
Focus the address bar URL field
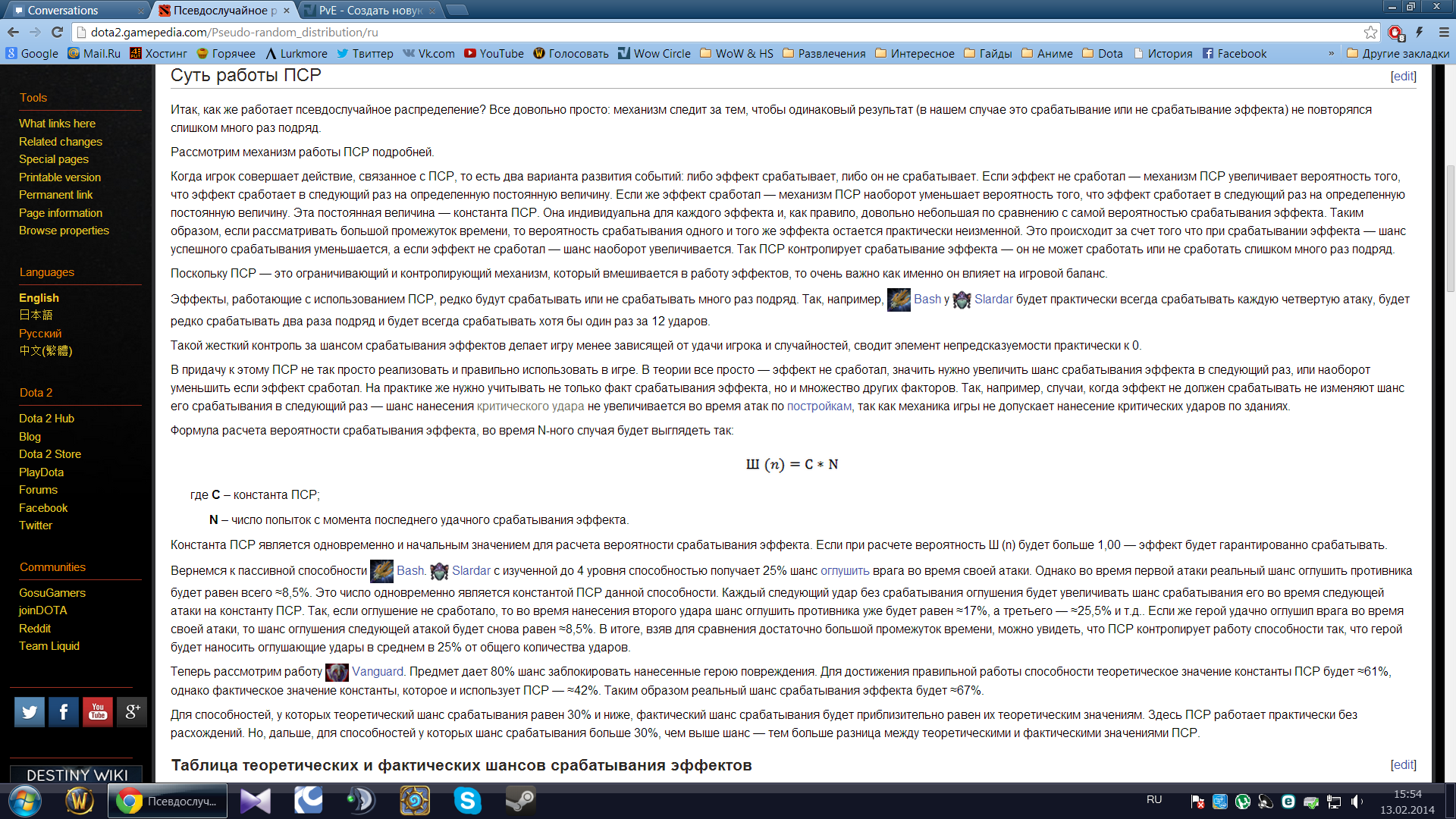(x=717, y=33)
